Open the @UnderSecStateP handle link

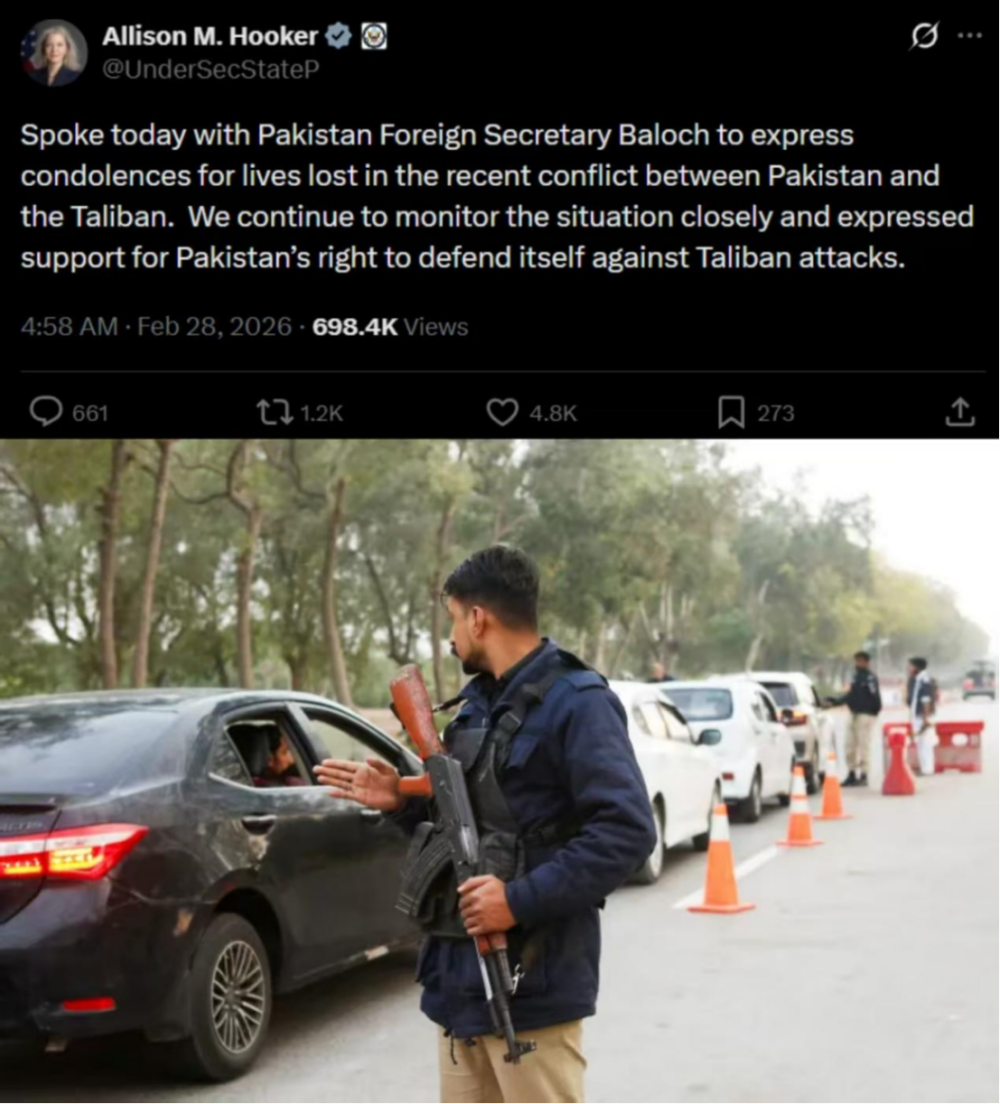(211, 68)
